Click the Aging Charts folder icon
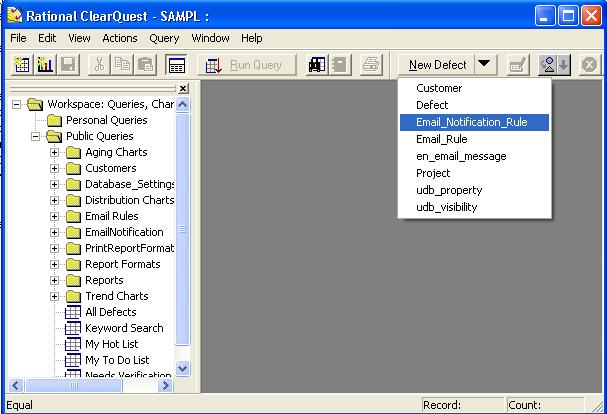607x414 pixels. 73,153
